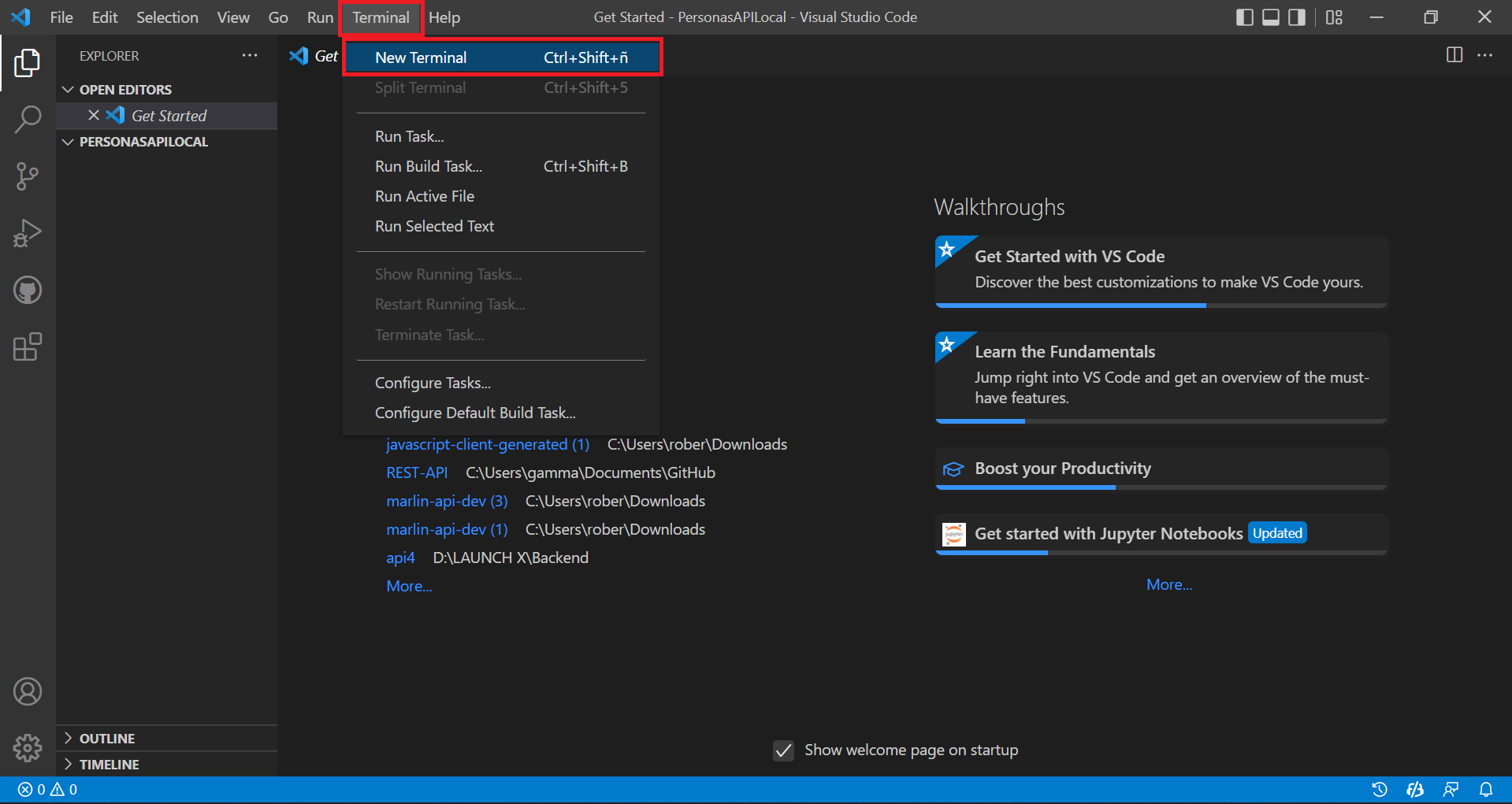This screenshot has width=1512, height=804.
Task: Open the feedback icon in status bar
Action: (1451, 789)
